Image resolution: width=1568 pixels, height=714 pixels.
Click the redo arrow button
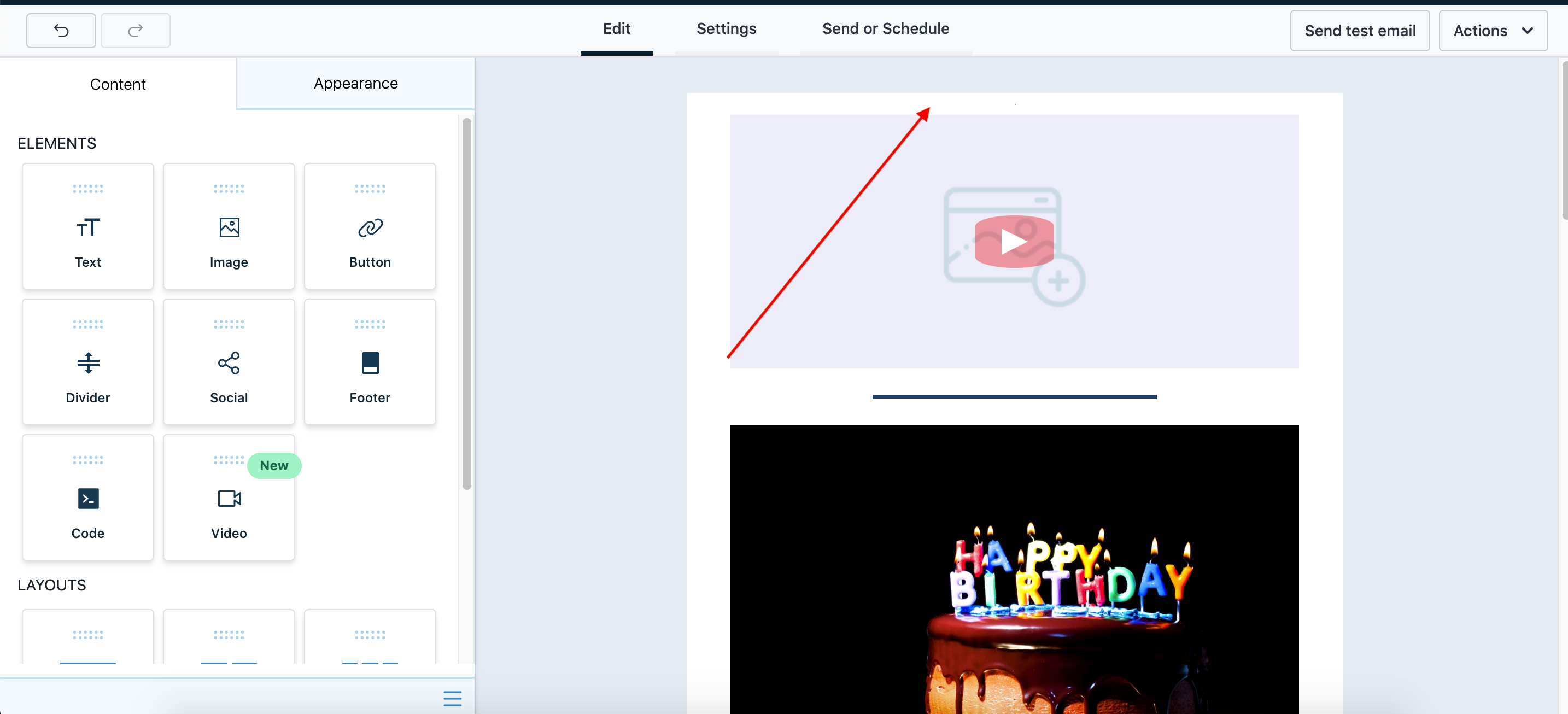135,31
